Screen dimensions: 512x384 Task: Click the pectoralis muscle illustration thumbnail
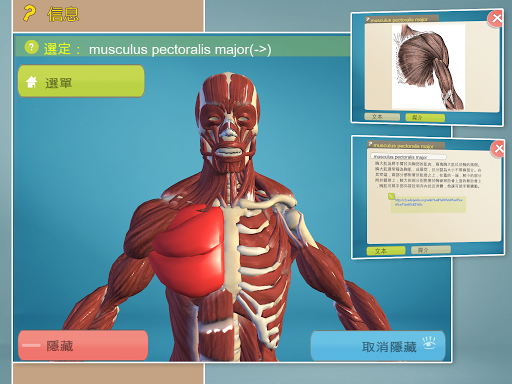pyautogui.click(x=428, y=67)
